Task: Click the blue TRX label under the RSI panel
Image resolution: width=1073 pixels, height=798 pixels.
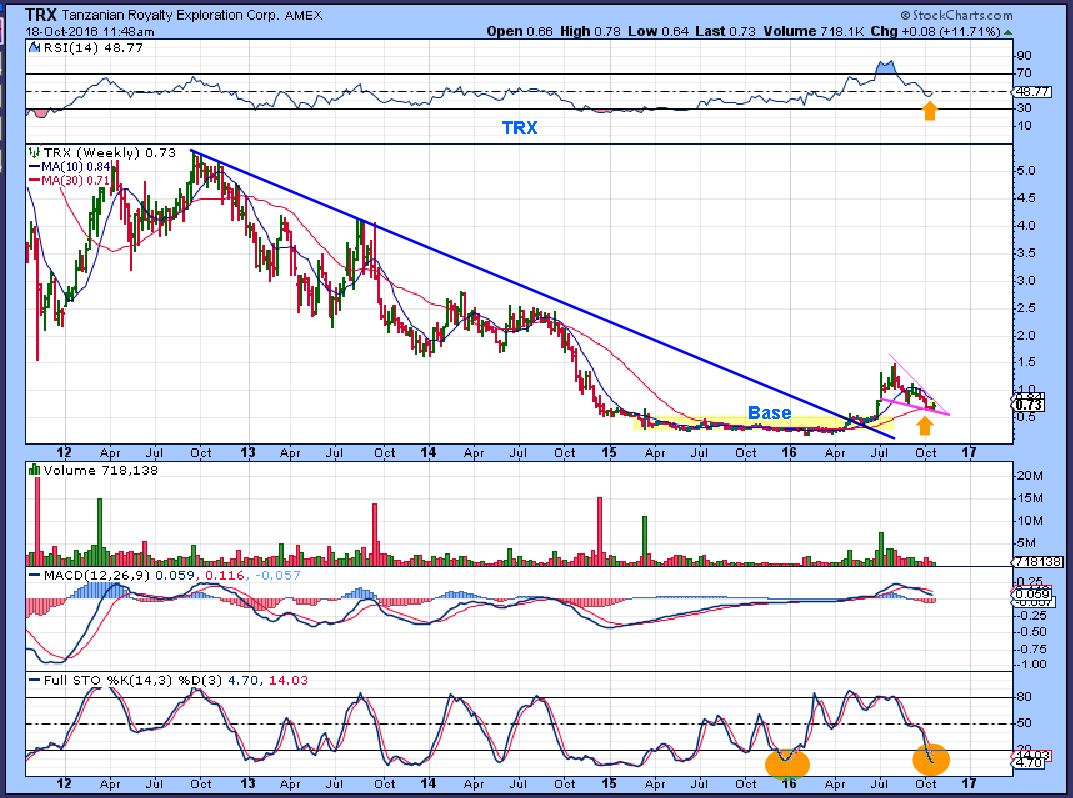Action: (519, 127)
